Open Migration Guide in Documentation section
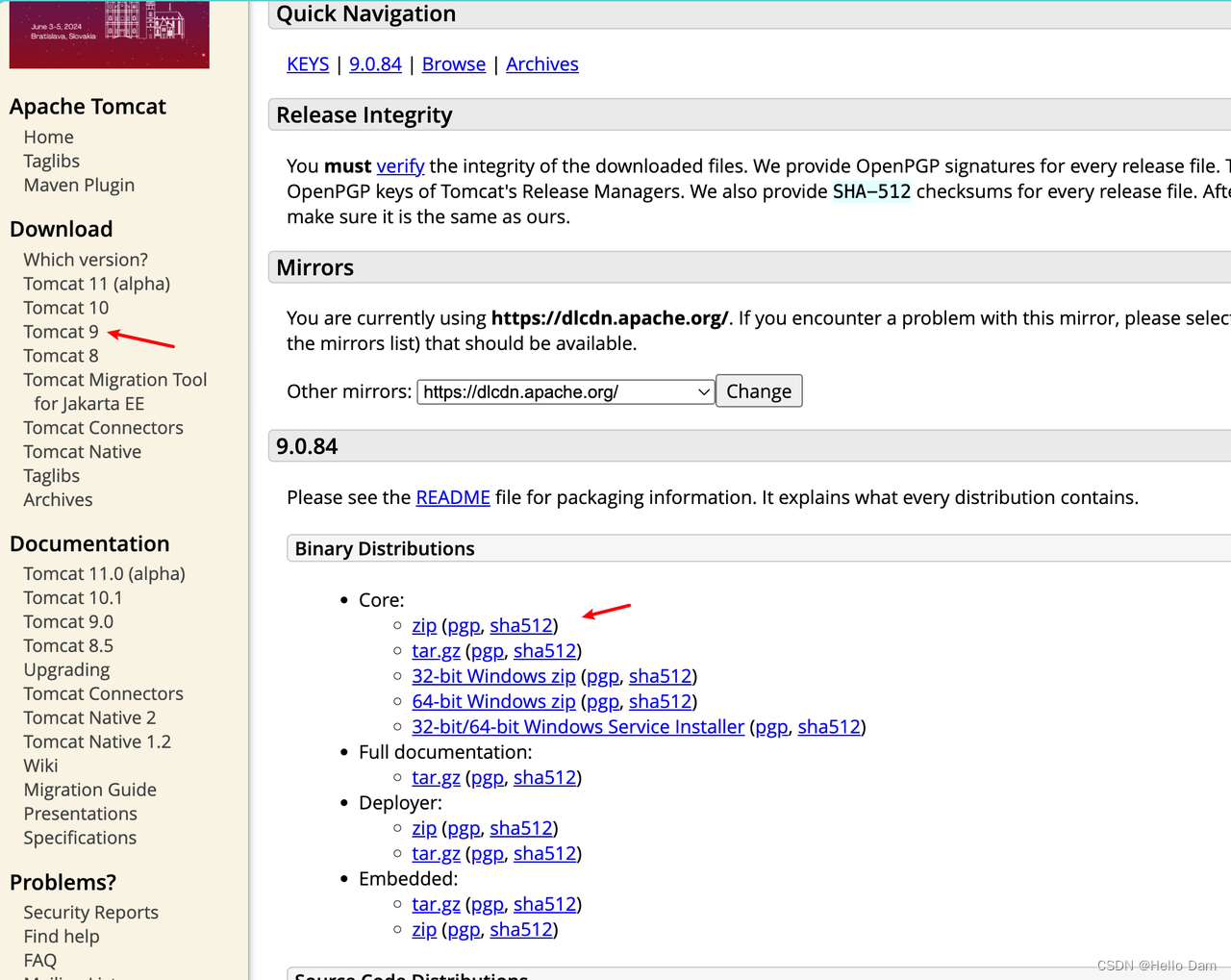This screenshot has height=980, width=1231. click(x=89, y=790)
